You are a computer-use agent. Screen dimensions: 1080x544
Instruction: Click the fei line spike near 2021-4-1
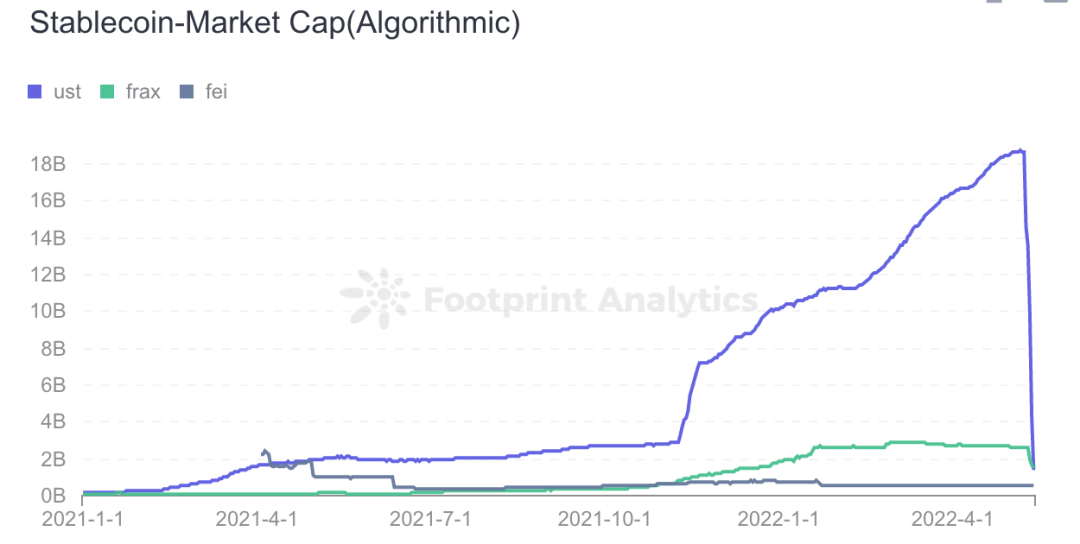coord(265,452)
